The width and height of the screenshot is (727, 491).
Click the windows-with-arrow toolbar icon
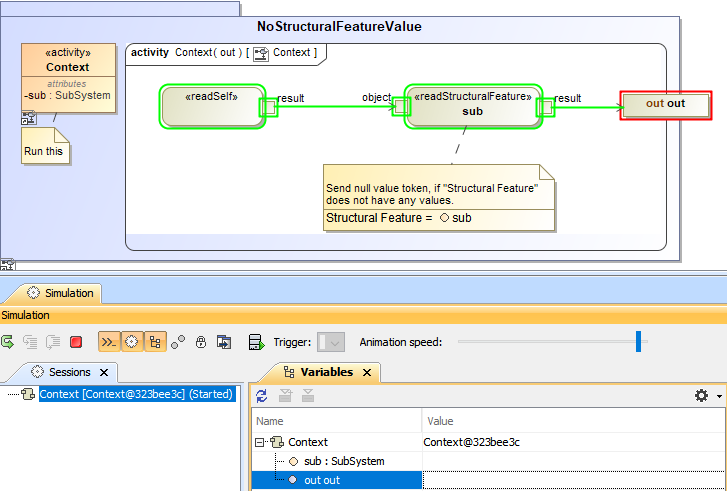(224, 343)
